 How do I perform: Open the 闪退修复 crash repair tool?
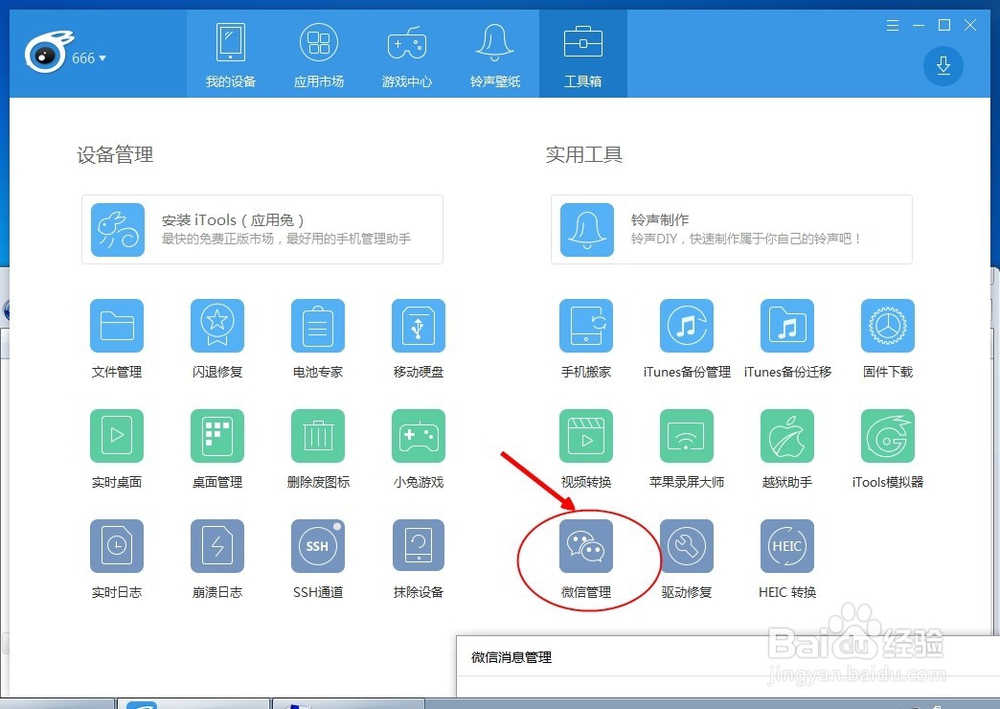pyautogui.click(x=217, y=326)
